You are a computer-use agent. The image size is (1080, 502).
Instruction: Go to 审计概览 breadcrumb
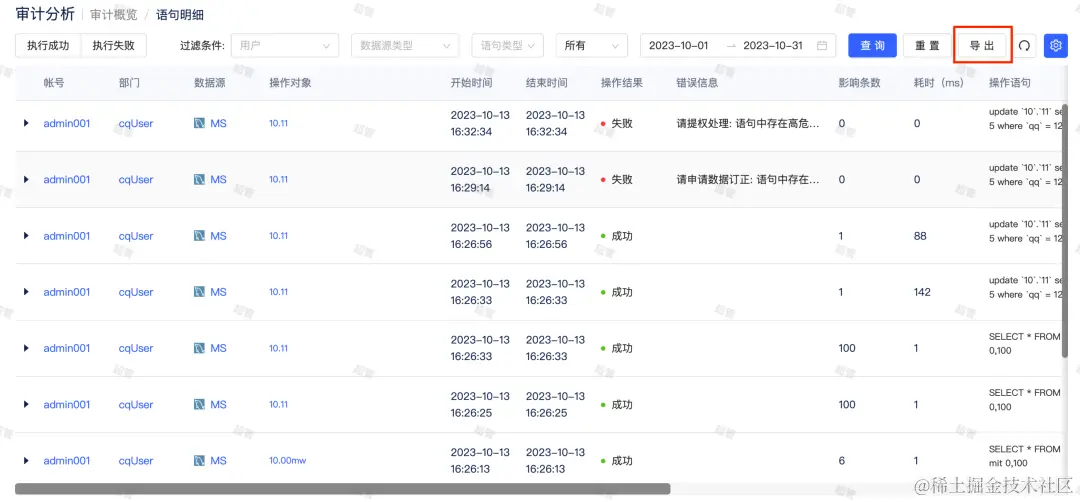pyautogui.click(x=114, y=14)
